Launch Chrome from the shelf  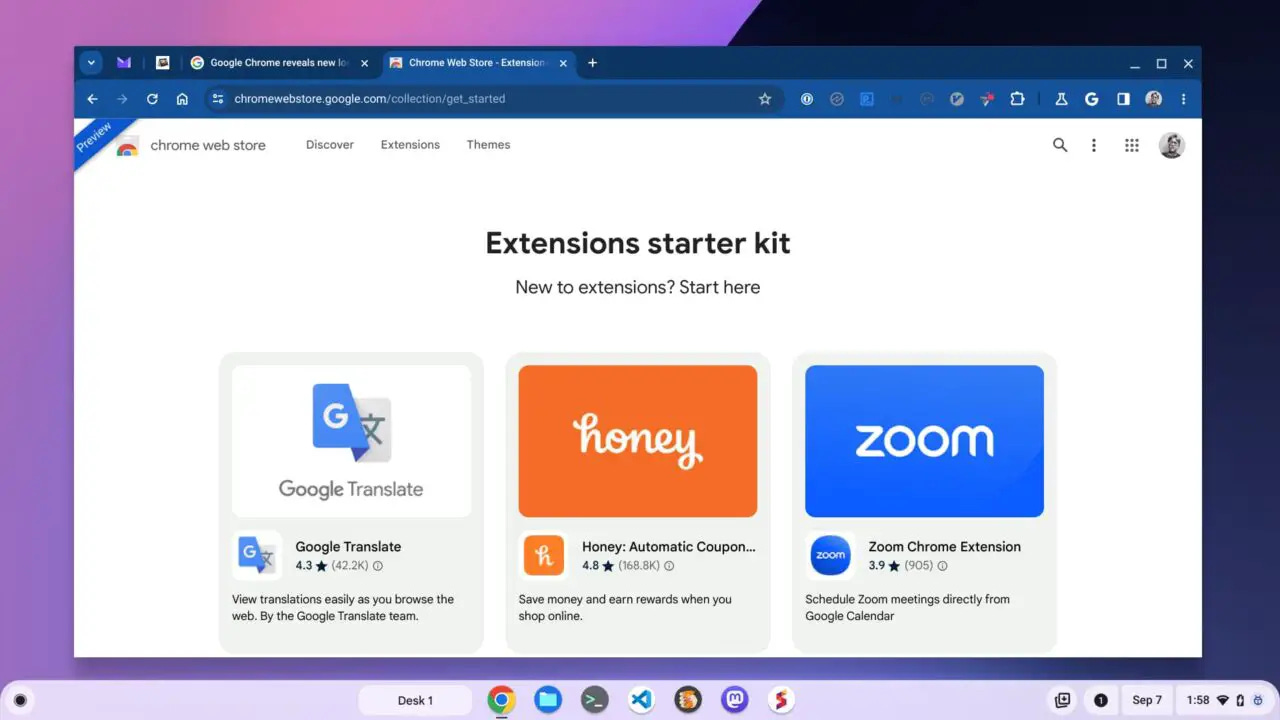(x=501, y=700)
